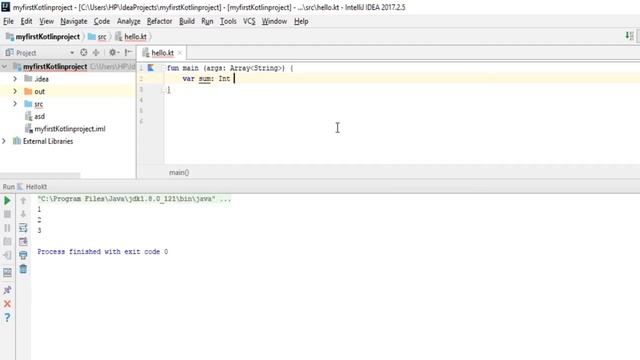Click the Project tool window title
This screenshot has height=360, width=640.
click(26, 53)
